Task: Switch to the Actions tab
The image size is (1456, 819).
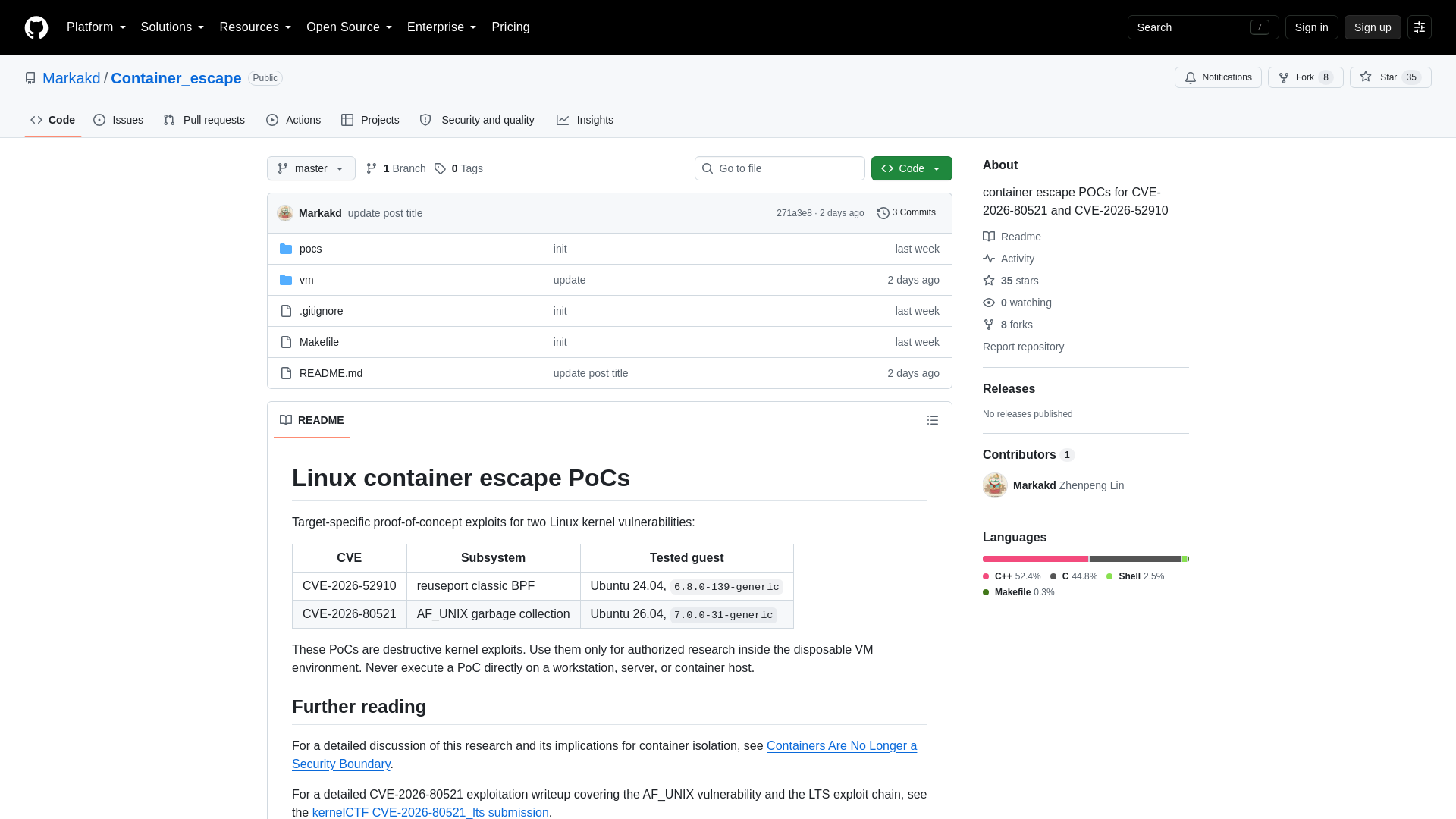Action: pos(293,120)
